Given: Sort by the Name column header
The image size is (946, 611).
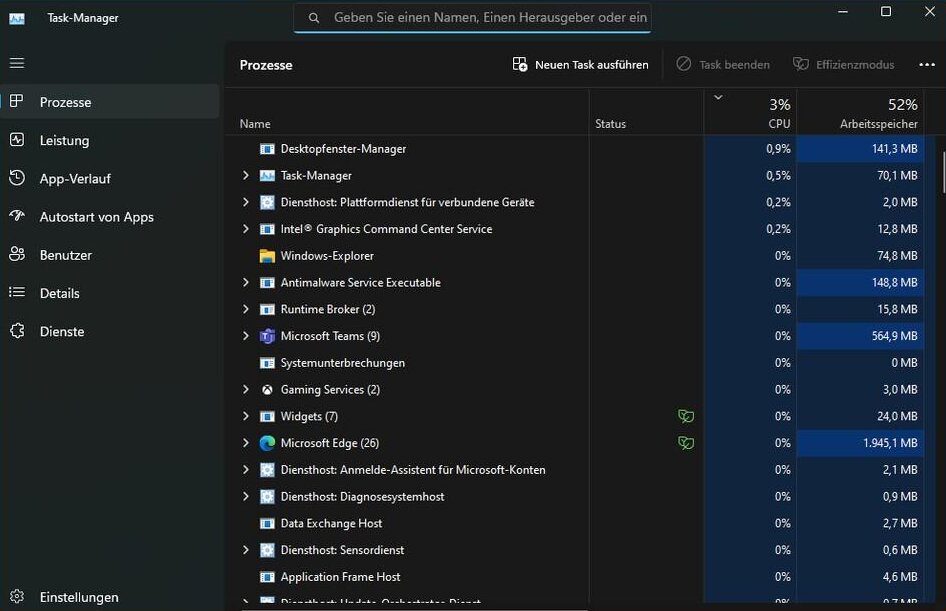Looking at the screenshot, I should tap(407, 112).
